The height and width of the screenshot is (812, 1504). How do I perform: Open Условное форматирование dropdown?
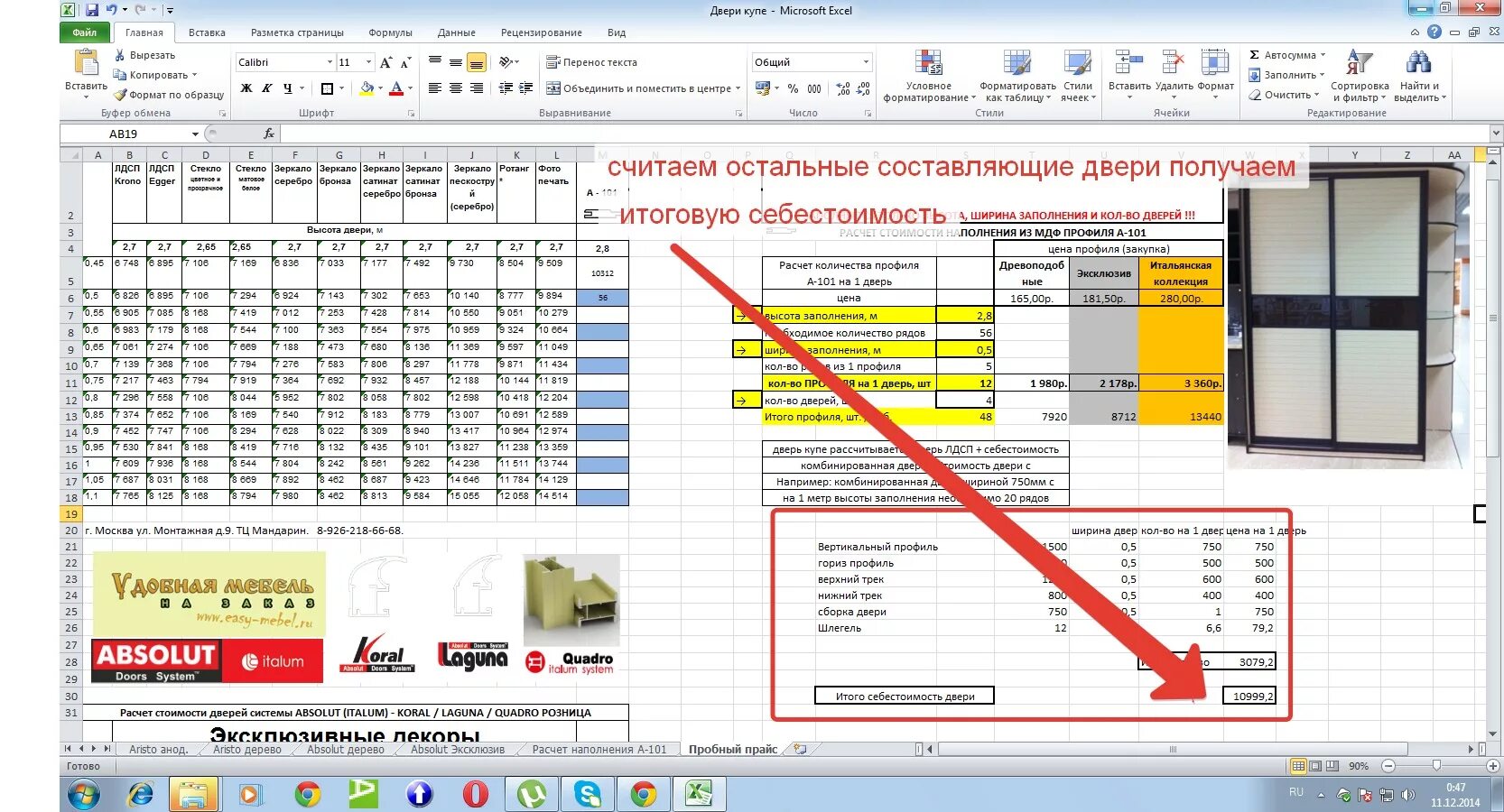pos(928,76)
